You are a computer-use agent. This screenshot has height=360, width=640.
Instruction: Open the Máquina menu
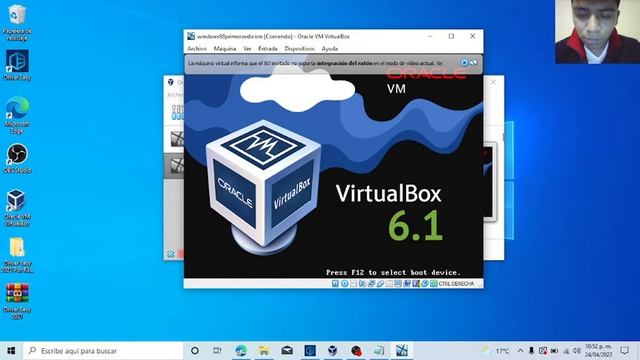(225, 49)
